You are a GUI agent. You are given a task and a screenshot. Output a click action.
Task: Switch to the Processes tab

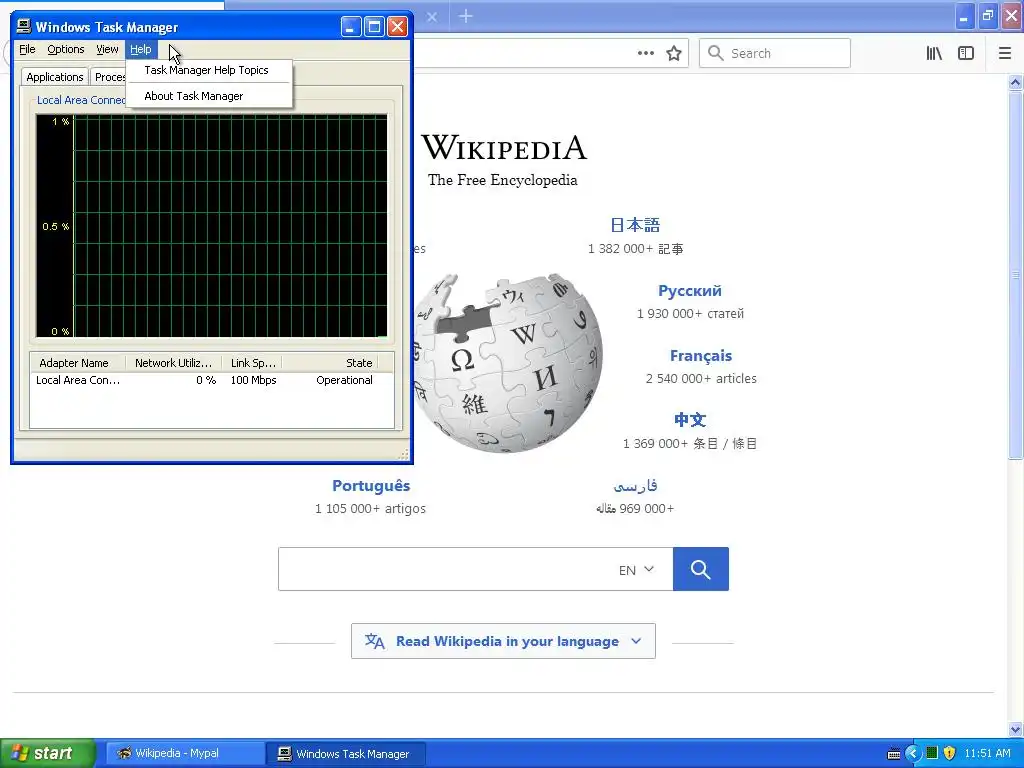[x=108, y=77]
